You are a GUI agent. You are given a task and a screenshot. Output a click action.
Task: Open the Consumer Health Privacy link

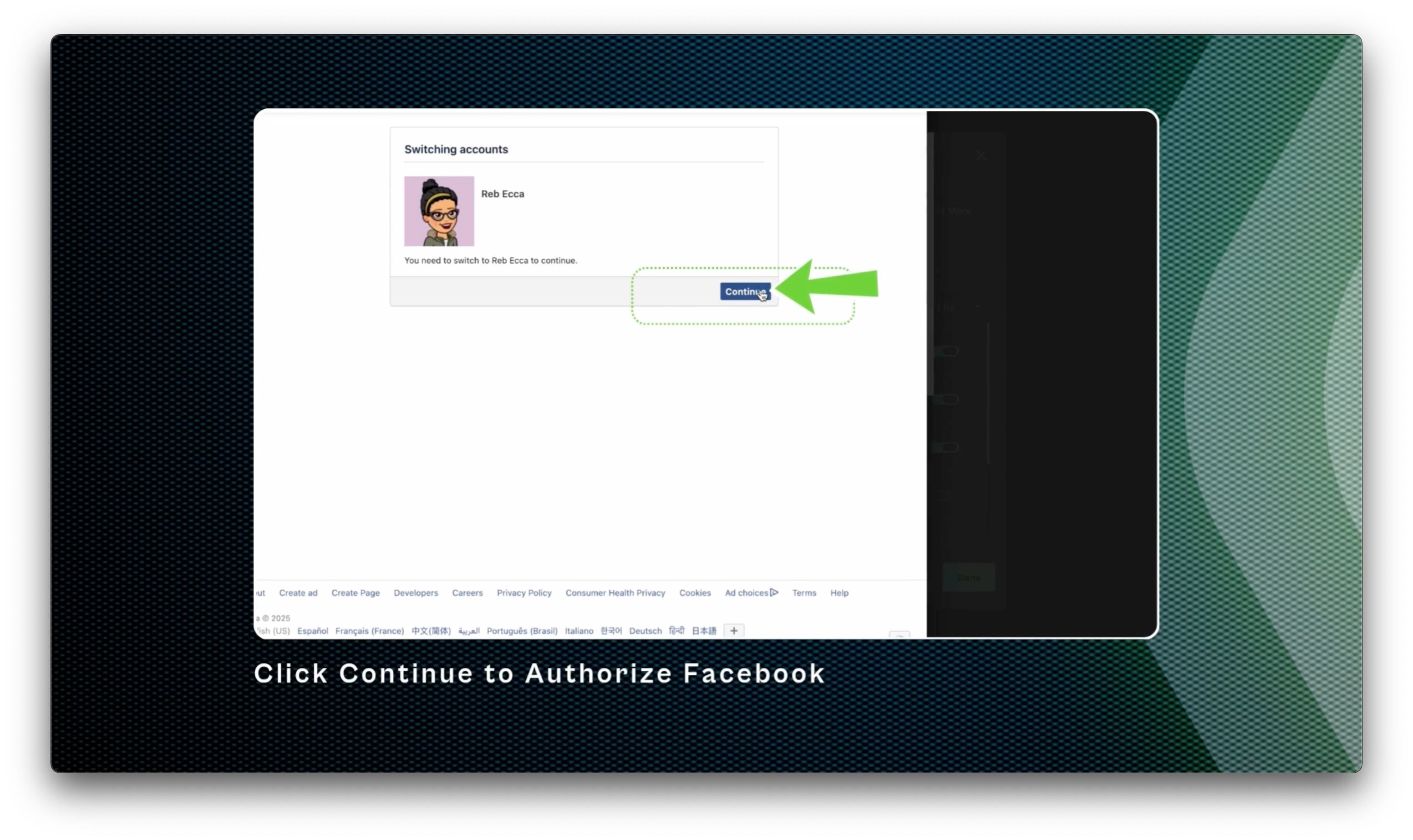pos(615,592)
